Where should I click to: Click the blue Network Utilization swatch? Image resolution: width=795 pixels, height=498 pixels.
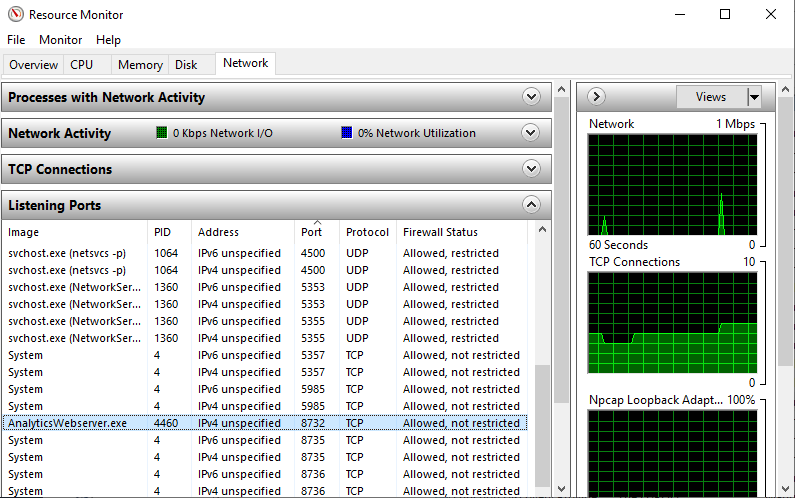[x=347, y=133]
